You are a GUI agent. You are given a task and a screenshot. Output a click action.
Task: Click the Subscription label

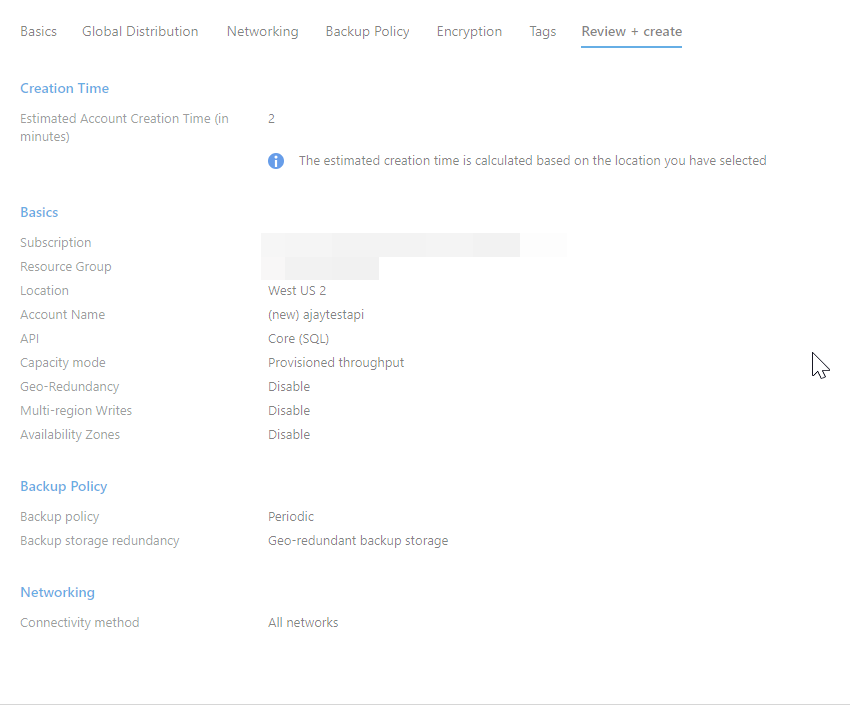pyautogui.click(x=56, y=243)
